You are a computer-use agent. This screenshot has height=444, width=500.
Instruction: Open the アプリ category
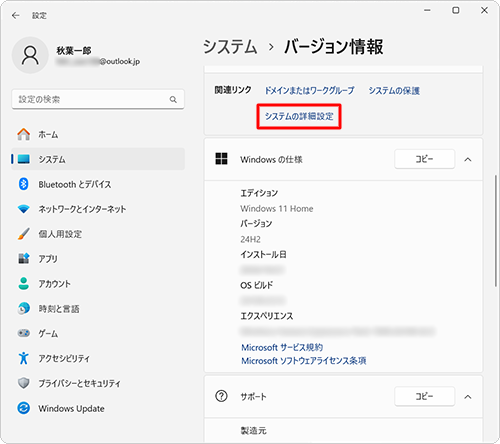pos(98,258)
